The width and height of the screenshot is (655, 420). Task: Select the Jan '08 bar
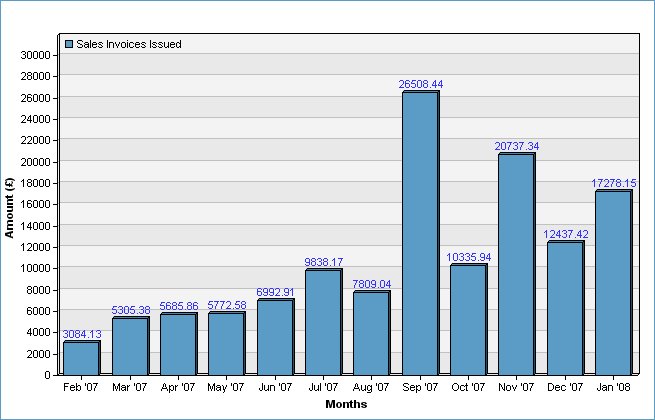(613, 282)
